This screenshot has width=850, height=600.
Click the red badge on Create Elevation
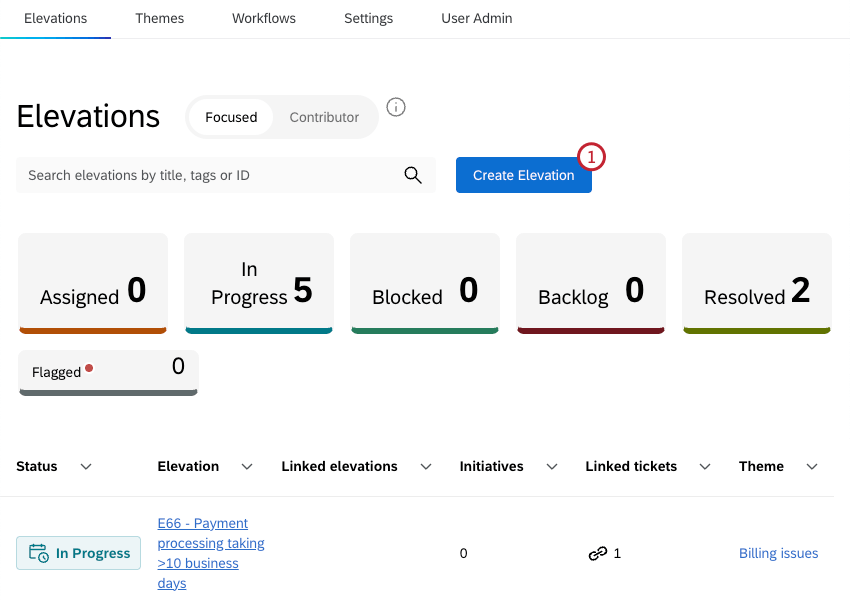tap(591, 157)
